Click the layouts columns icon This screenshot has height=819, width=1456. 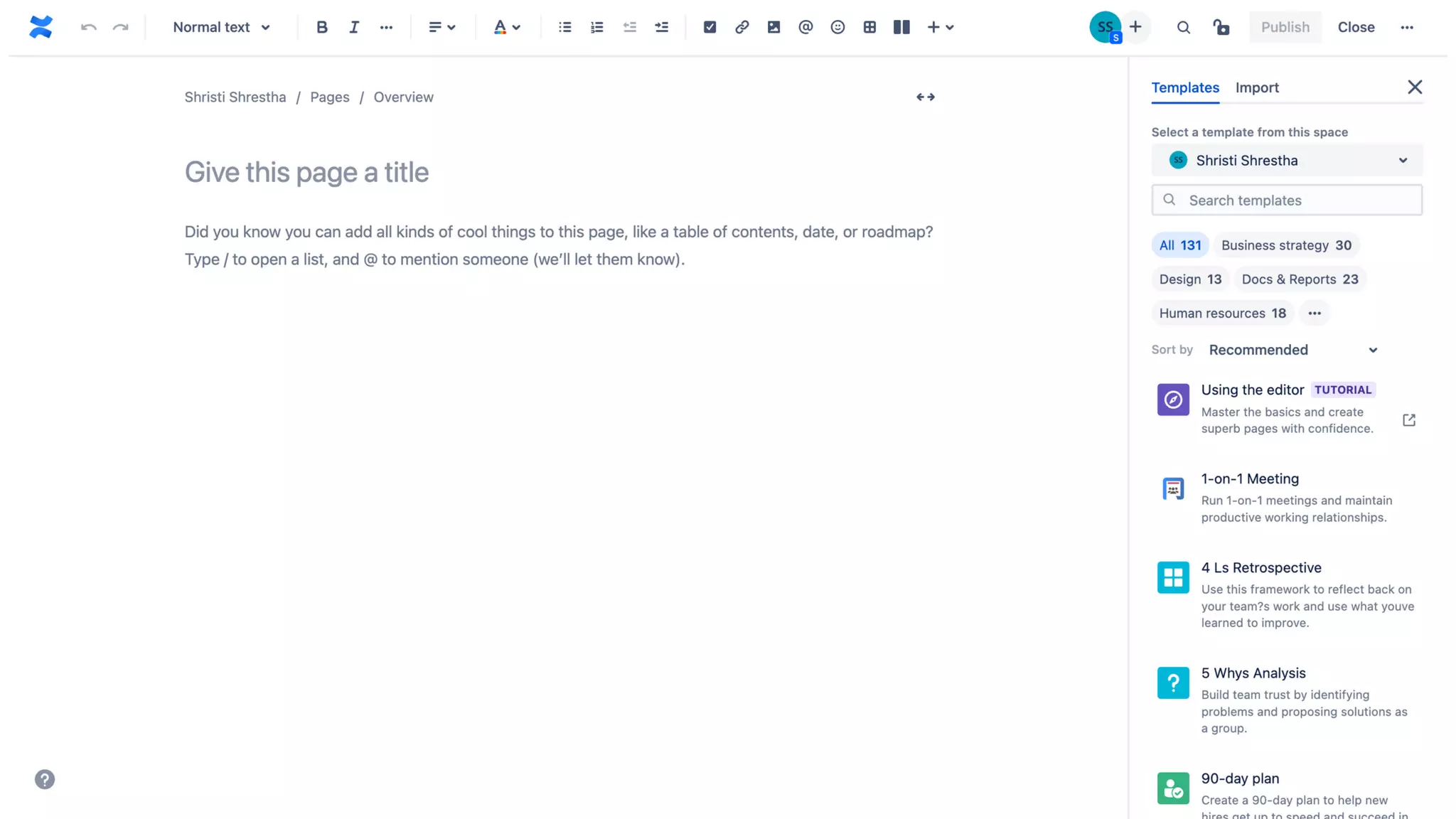point(901,27)
